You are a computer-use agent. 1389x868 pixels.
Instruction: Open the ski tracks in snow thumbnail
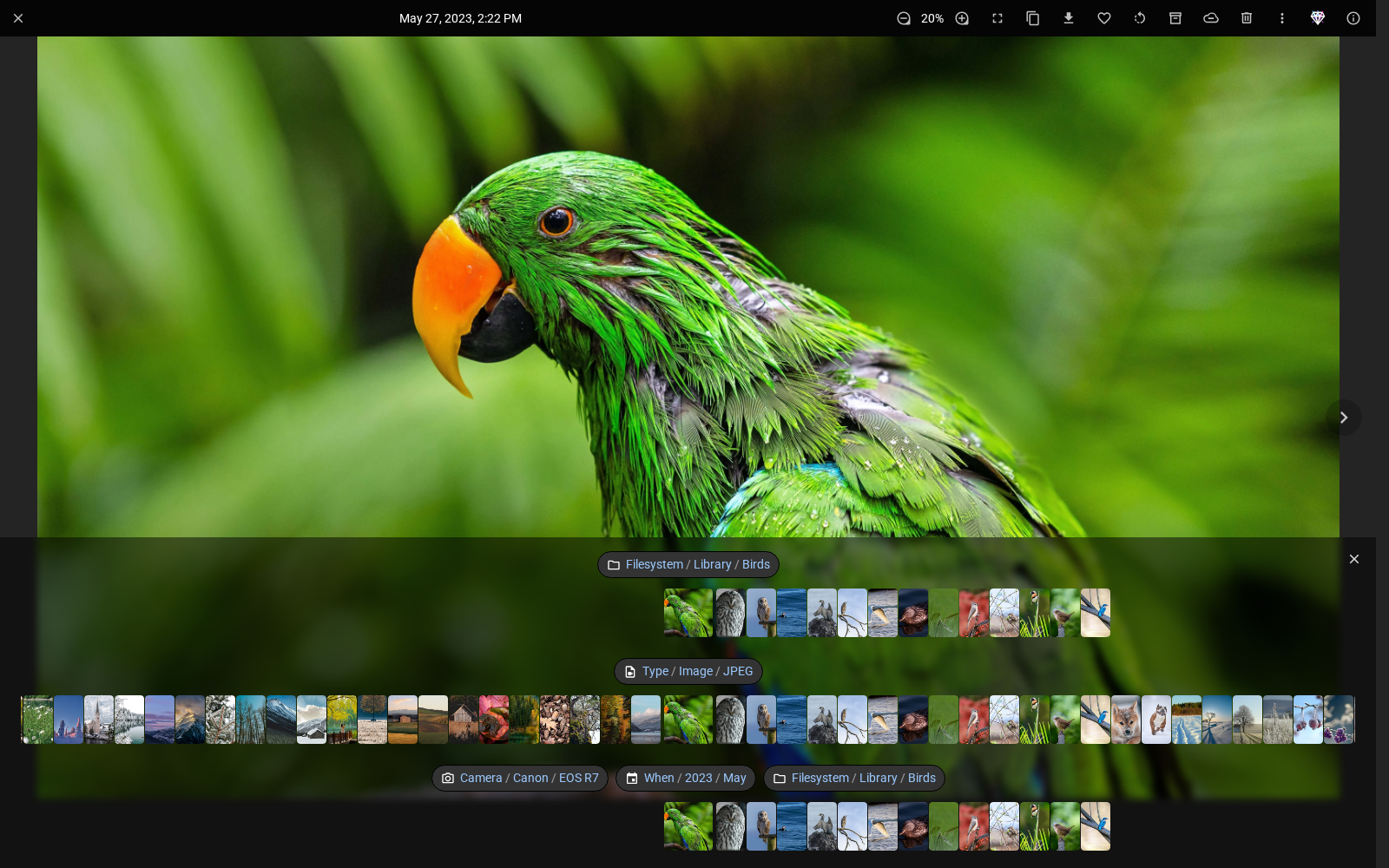[x=1187, y=720]
